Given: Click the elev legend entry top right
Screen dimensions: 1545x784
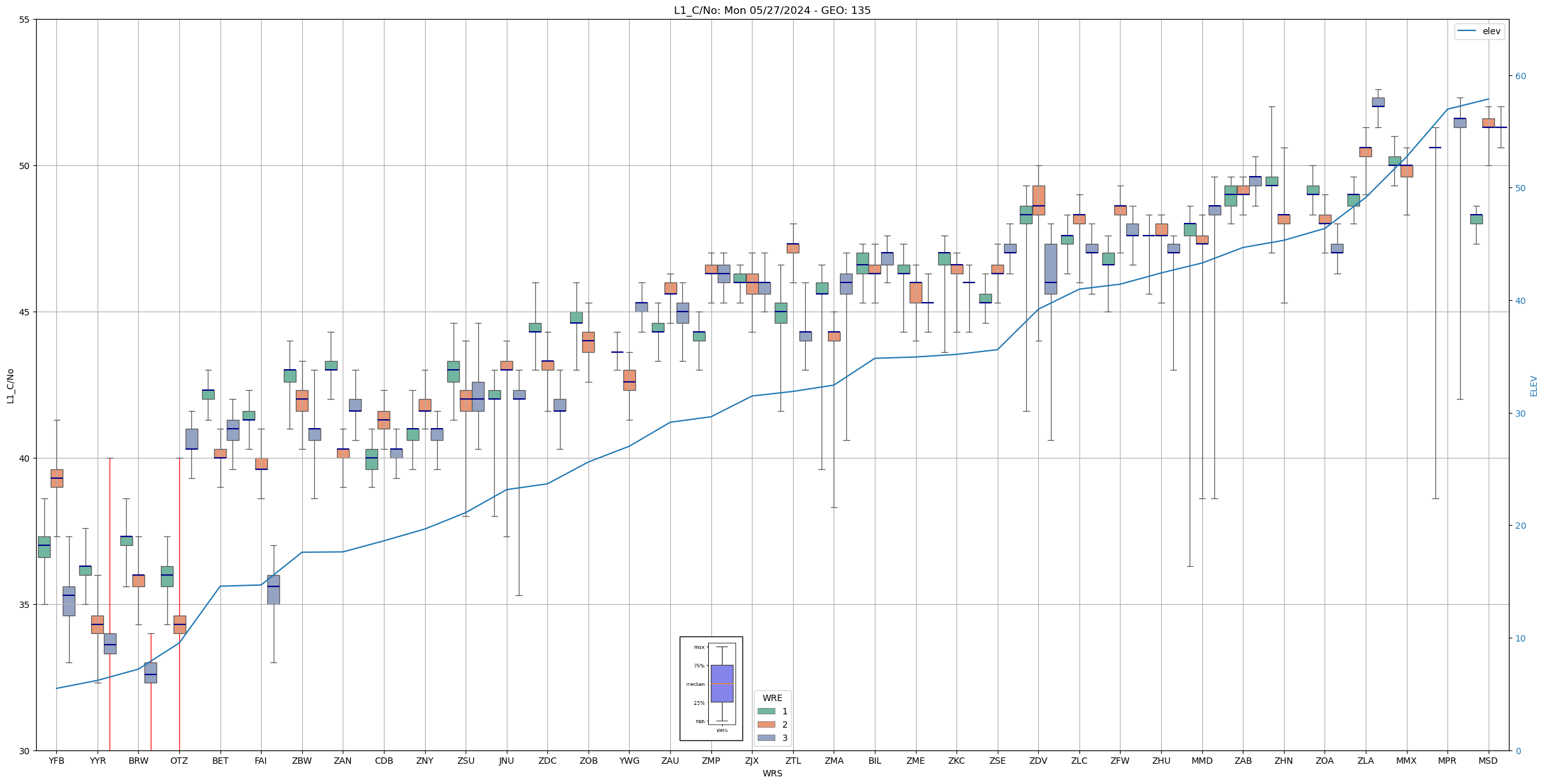Looking at the screenshot, I should (1478, 31).
